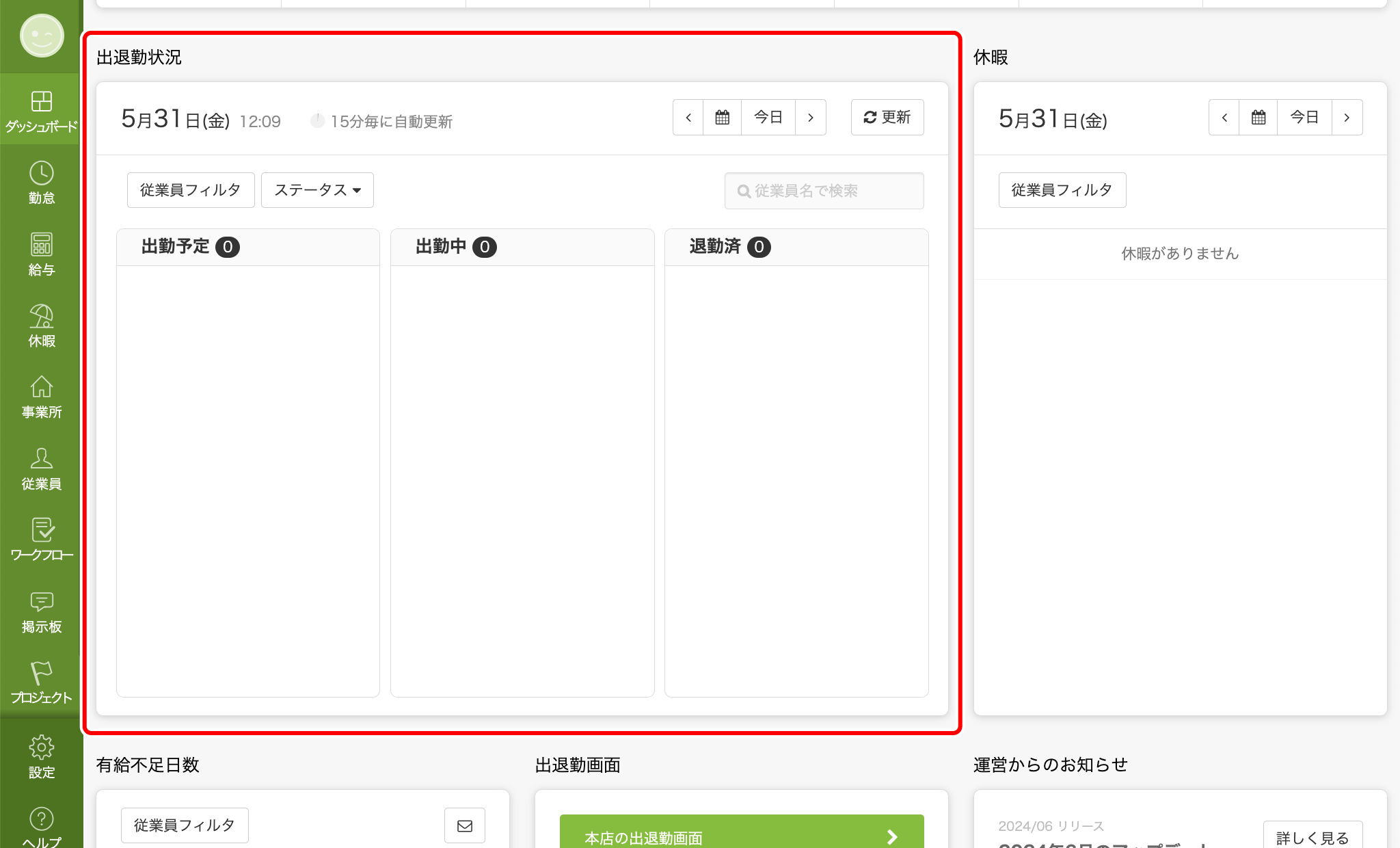Click 今日 button in 休暇 panel
The image size is (1400, 848).
coord(1304,118)
